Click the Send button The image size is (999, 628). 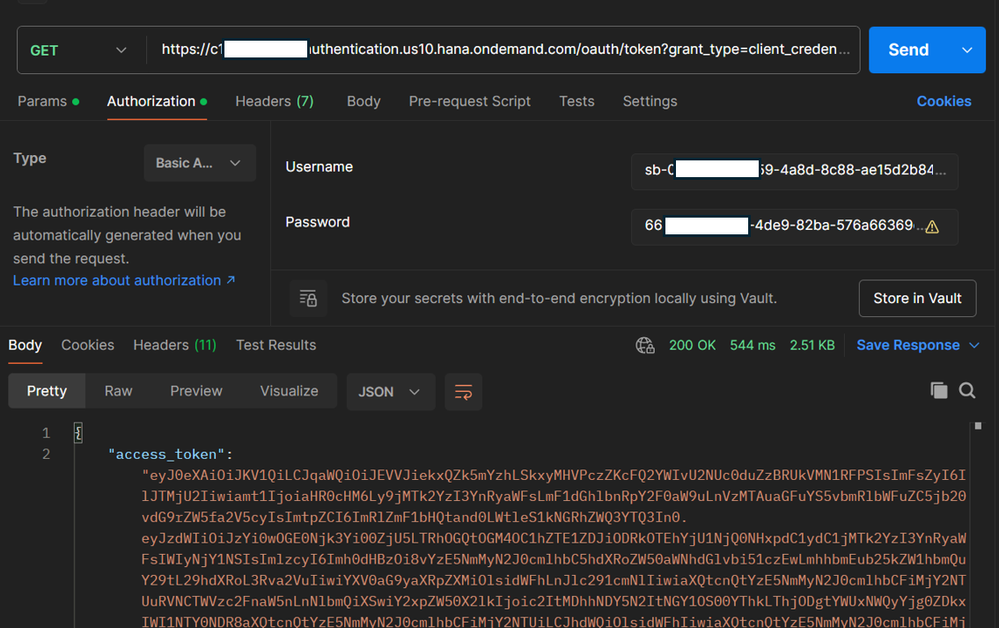909,50
